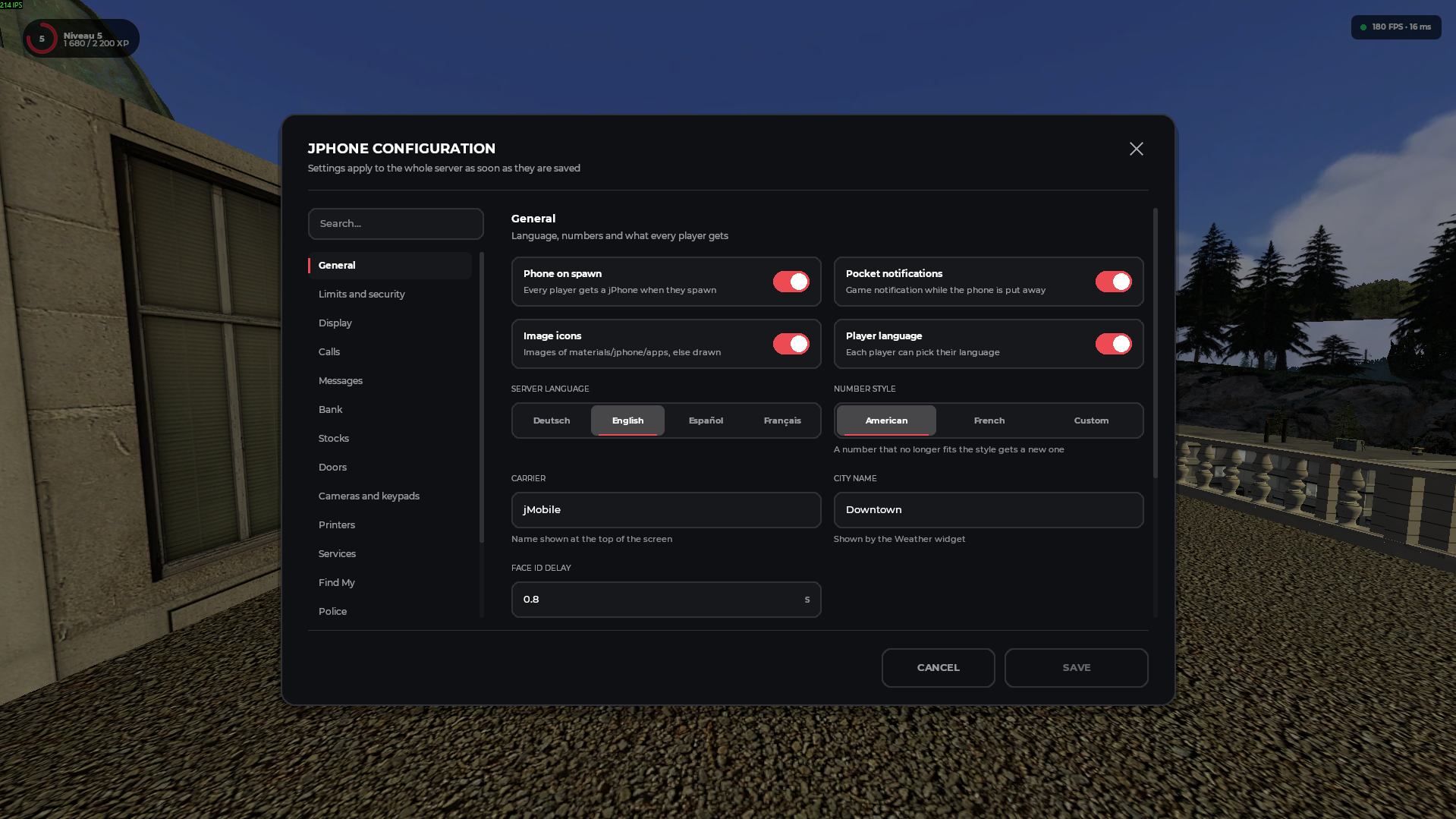Focus the settings Search field

pos(395,224)
